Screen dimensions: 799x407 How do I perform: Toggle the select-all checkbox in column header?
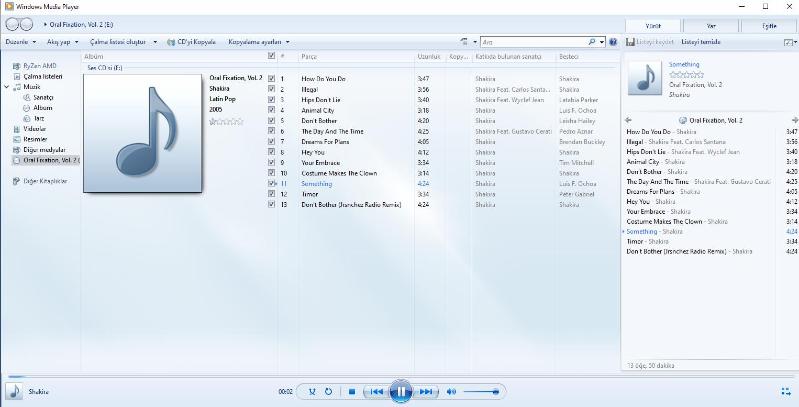(x=271, y=57)
